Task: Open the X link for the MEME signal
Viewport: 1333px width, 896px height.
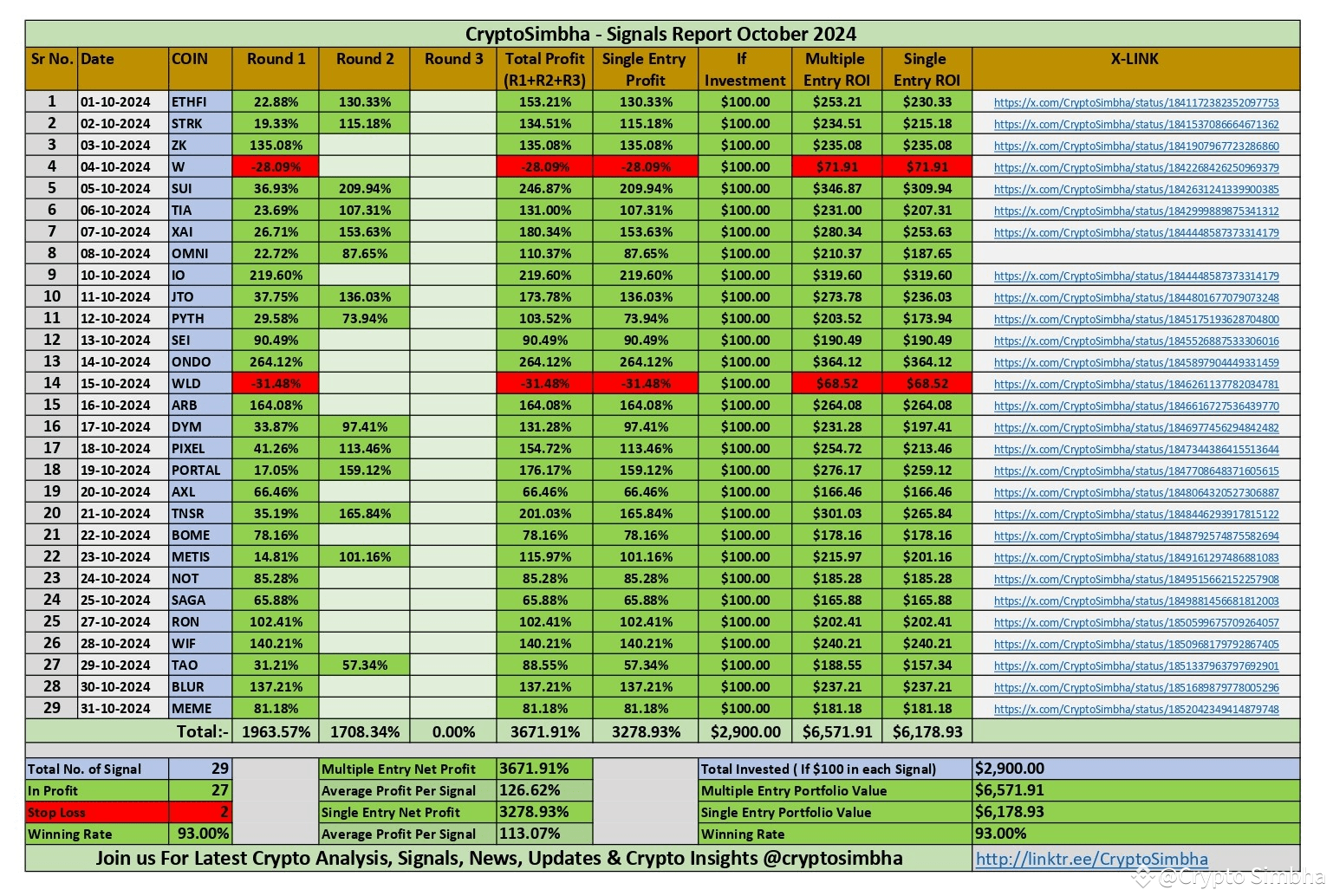Action: tap(1135, 709)
